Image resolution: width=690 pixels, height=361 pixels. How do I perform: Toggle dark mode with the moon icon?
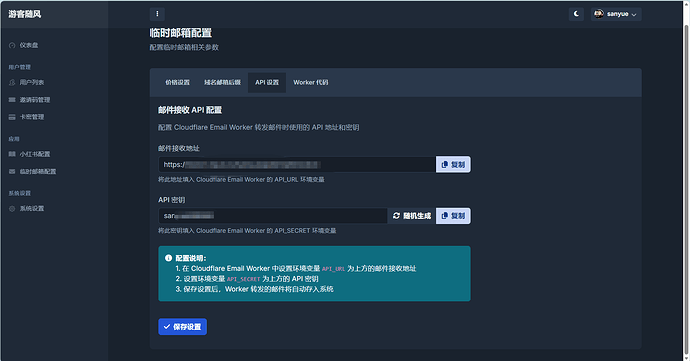(576, 14)
